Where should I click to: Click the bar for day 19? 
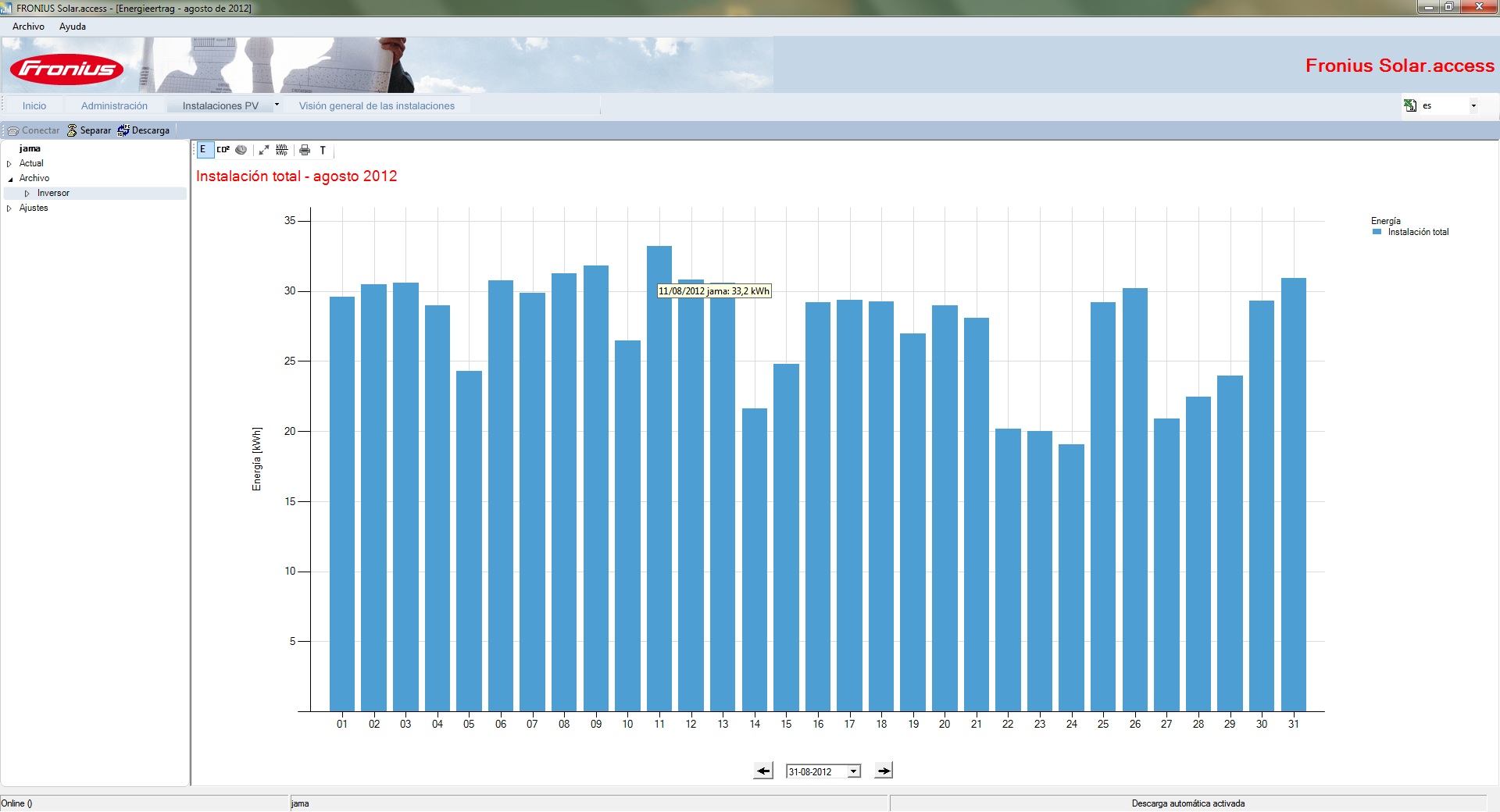(913, 522)
